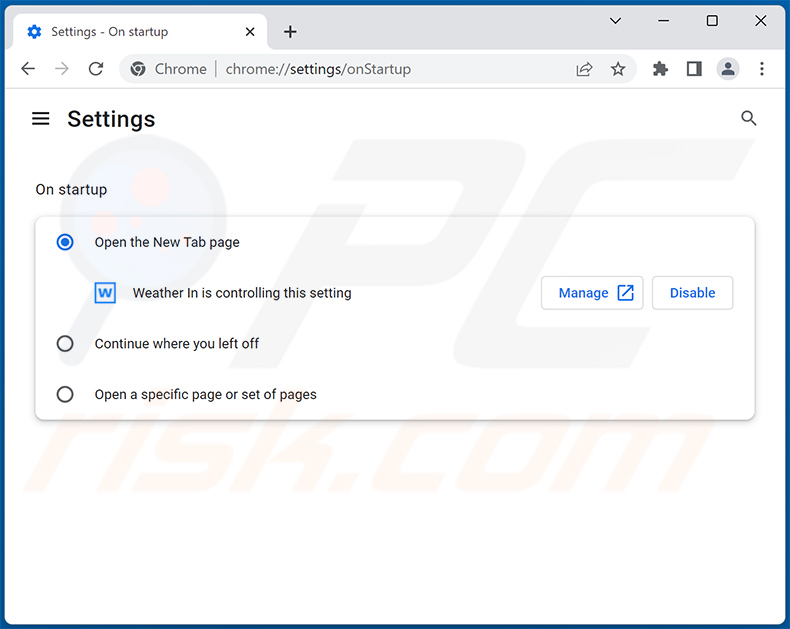Select Open the New Tab page
The height and width of the screenshot is (629, 790).
(65, 242)
